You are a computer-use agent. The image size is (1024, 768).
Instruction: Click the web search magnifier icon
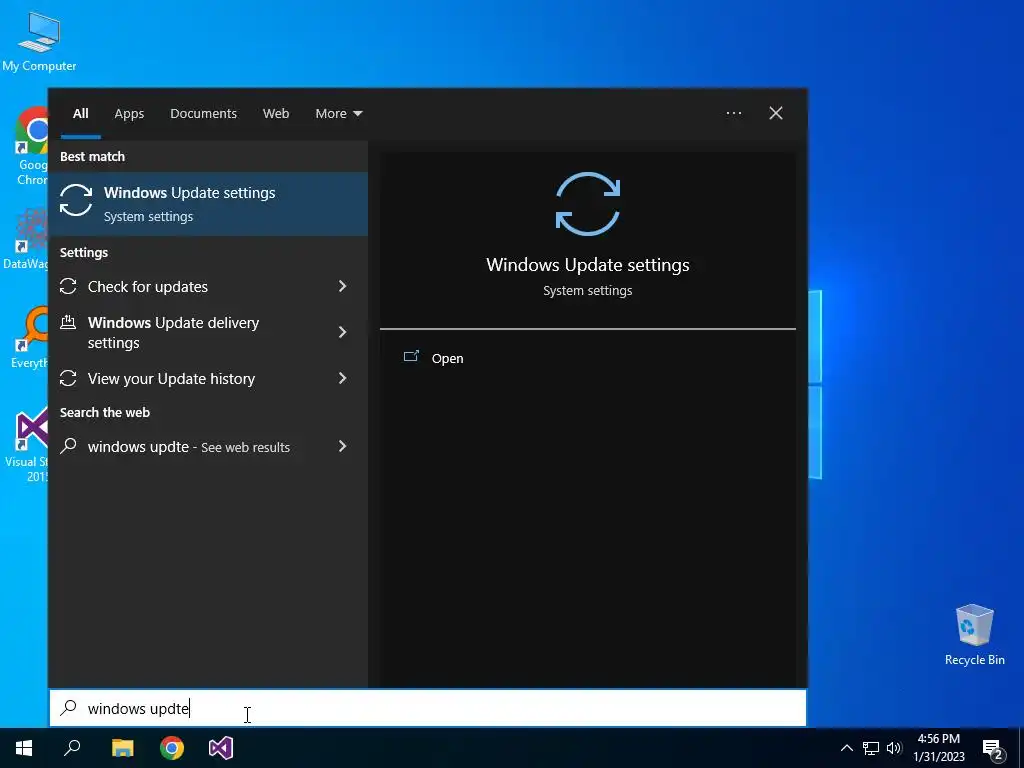69,446
